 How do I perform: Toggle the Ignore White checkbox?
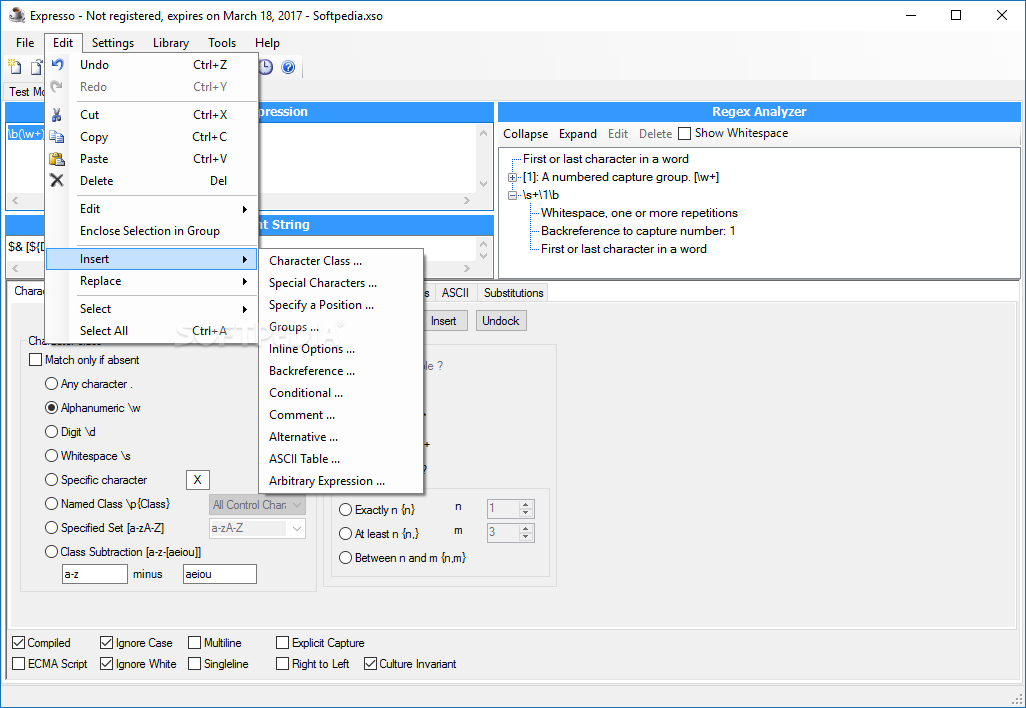coord(106,664)
